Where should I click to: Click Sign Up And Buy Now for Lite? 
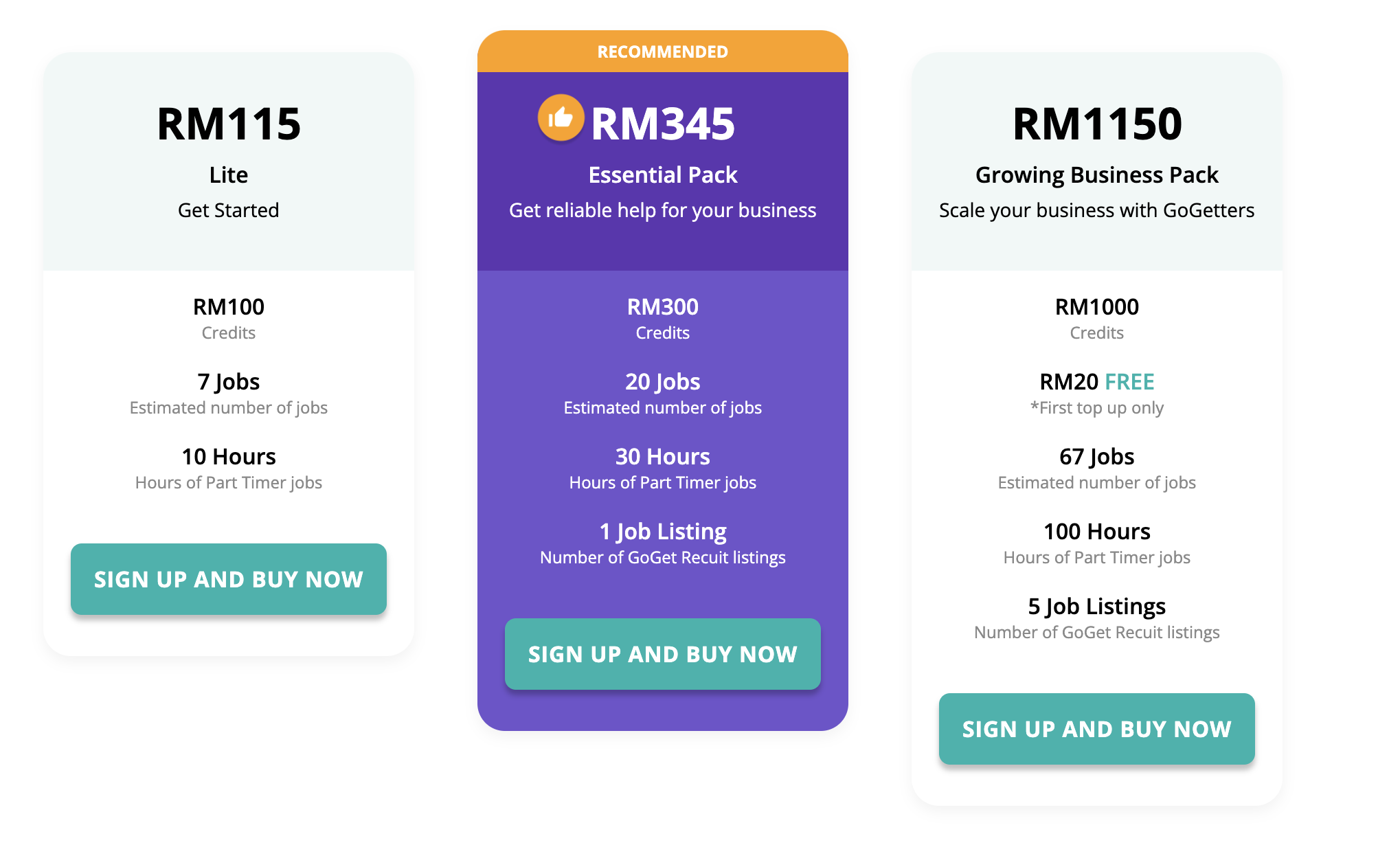tap(228, 579)
